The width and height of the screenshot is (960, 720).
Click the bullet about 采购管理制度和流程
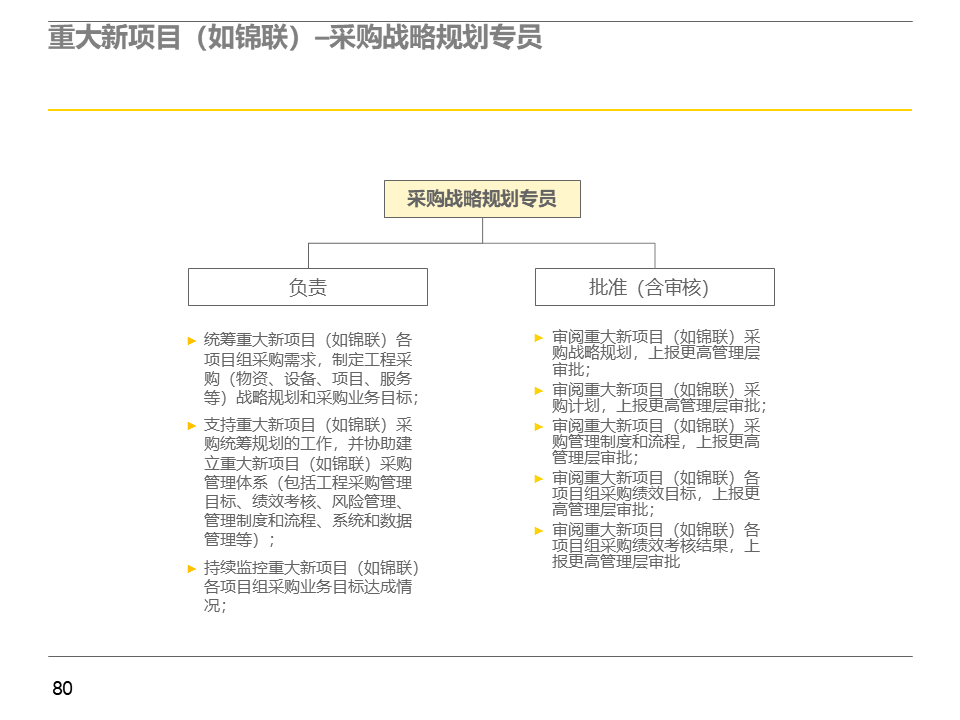pyautogui.click(x=656, y=441)
